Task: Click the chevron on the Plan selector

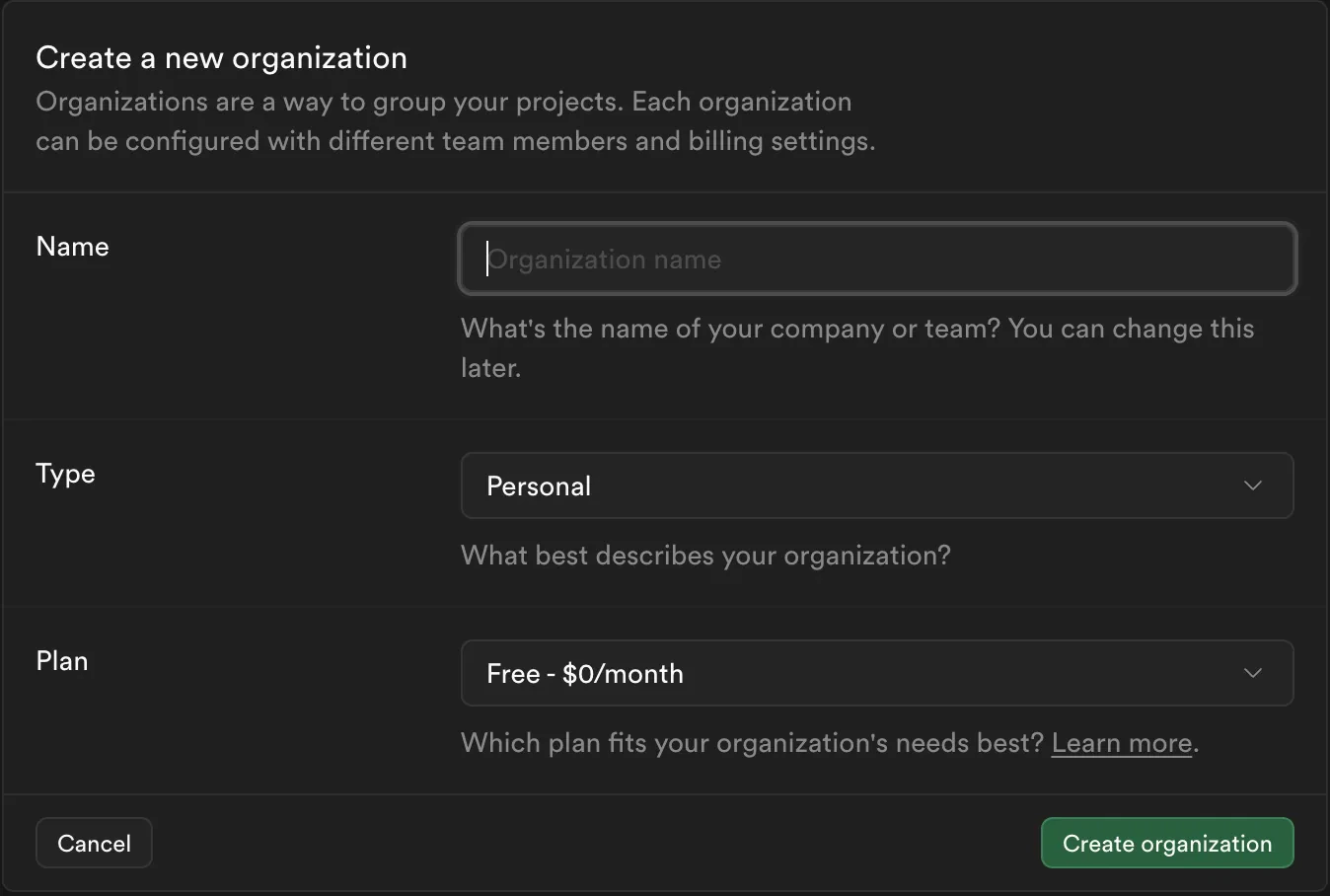Action: 1252,673
